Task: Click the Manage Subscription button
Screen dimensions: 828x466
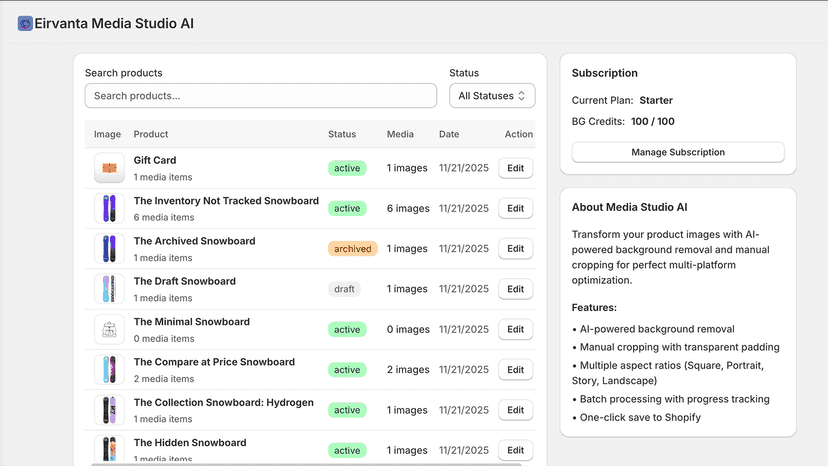Action: pos(678,152)
